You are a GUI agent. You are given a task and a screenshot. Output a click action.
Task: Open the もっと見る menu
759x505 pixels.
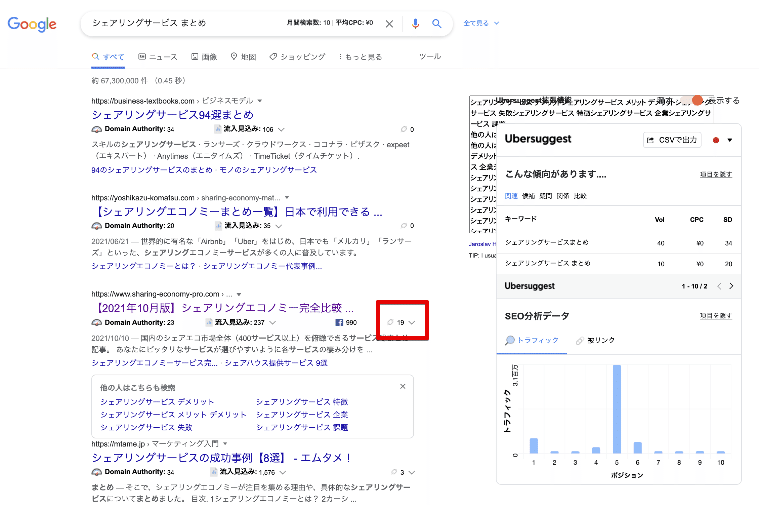pos(360,57)
